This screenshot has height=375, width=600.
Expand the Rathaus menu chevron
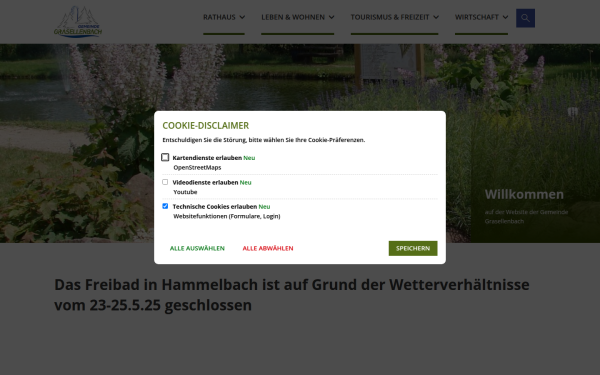(242, 17)
